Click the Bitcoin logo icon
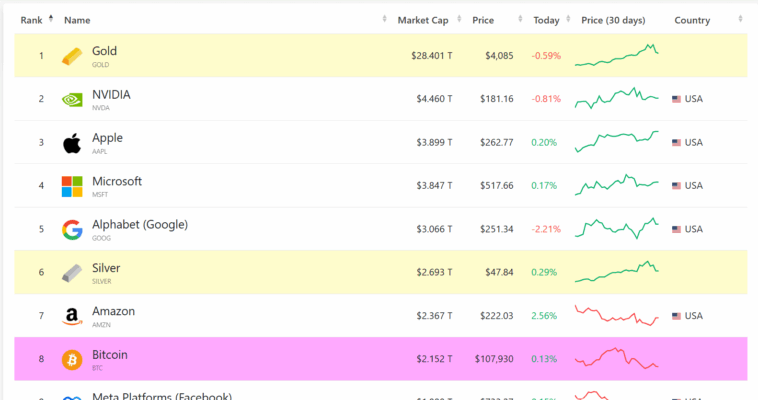Image resolution: width=758 pixels, height=400 pixels. point(72,360)
